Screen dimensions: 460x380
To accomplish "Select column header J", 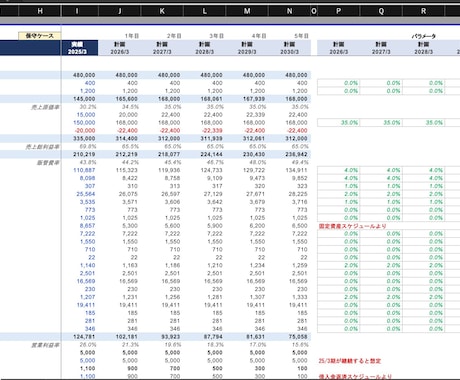I will click(x=120, y=11).
